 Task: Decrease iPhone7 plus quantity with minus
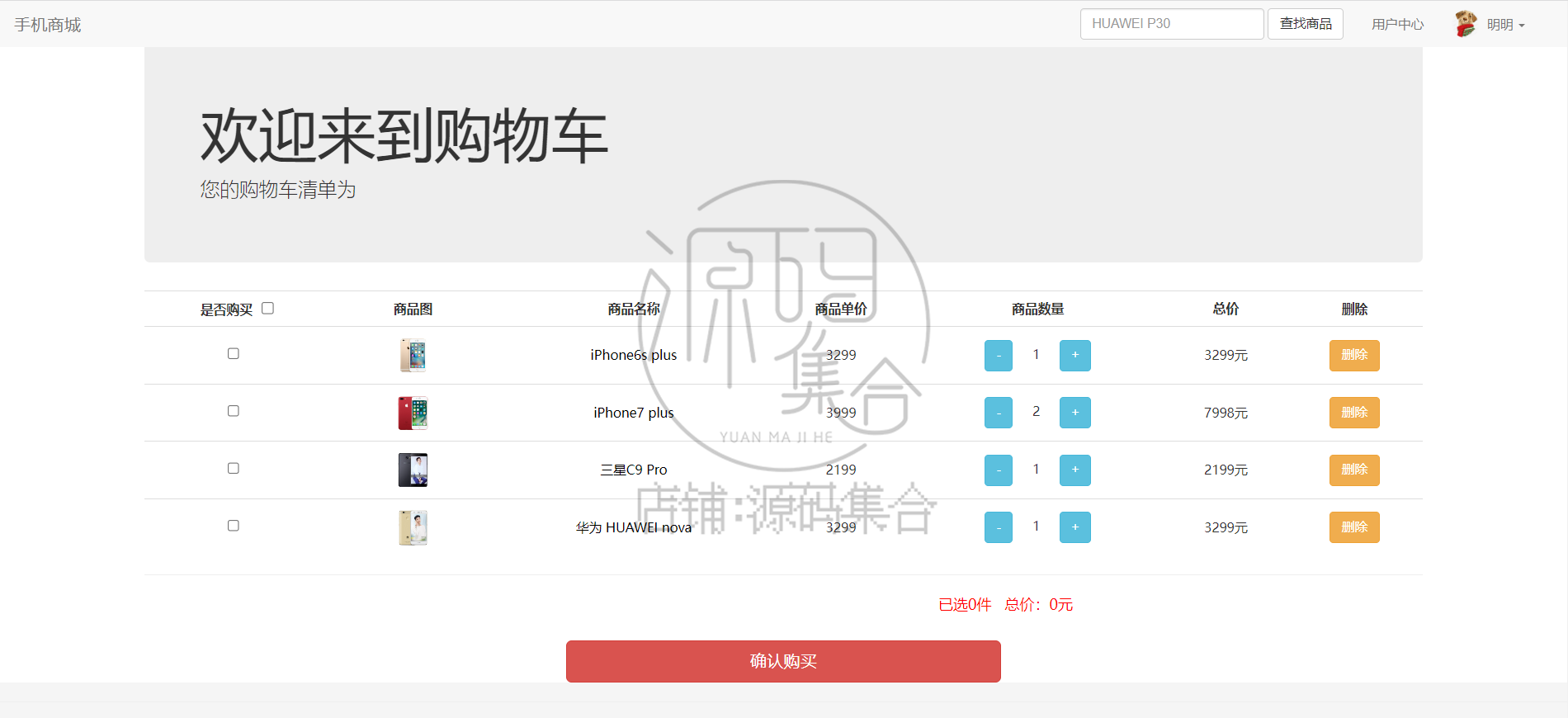pos(999,413)
